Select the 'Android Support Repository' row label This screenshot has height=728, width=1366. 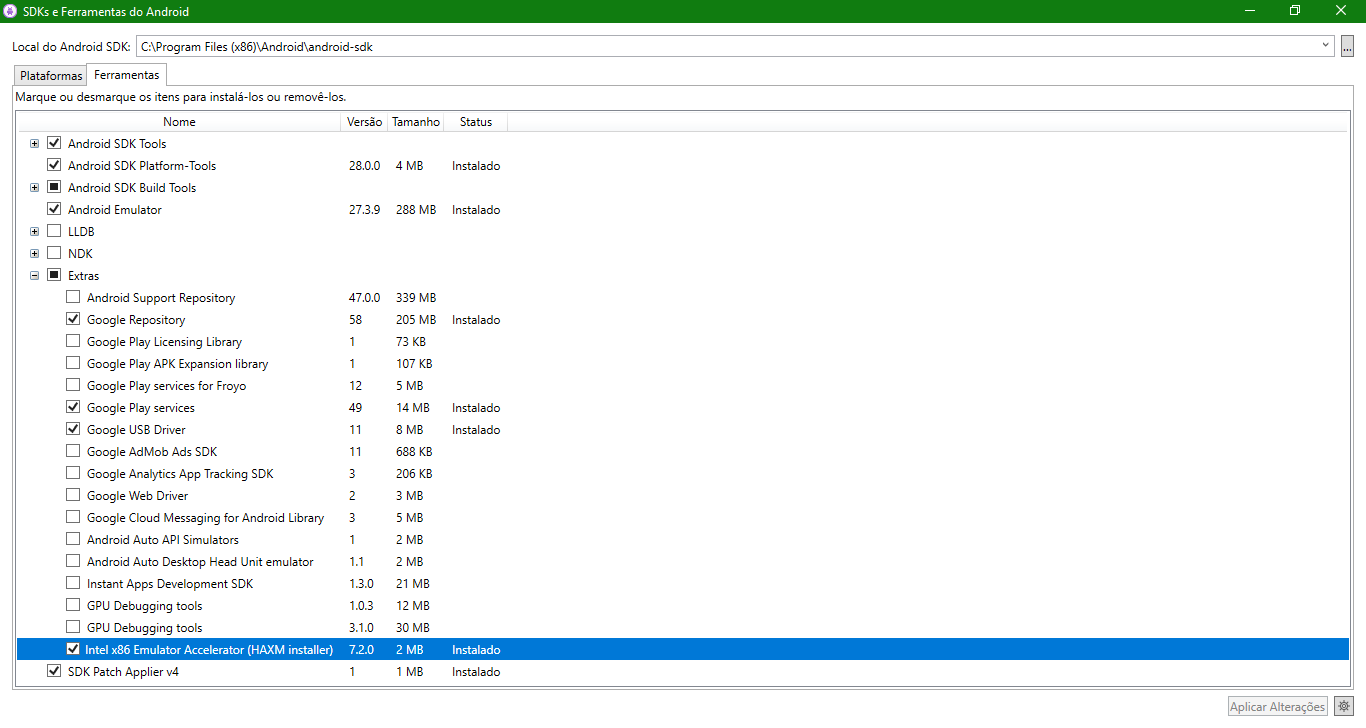161,298
